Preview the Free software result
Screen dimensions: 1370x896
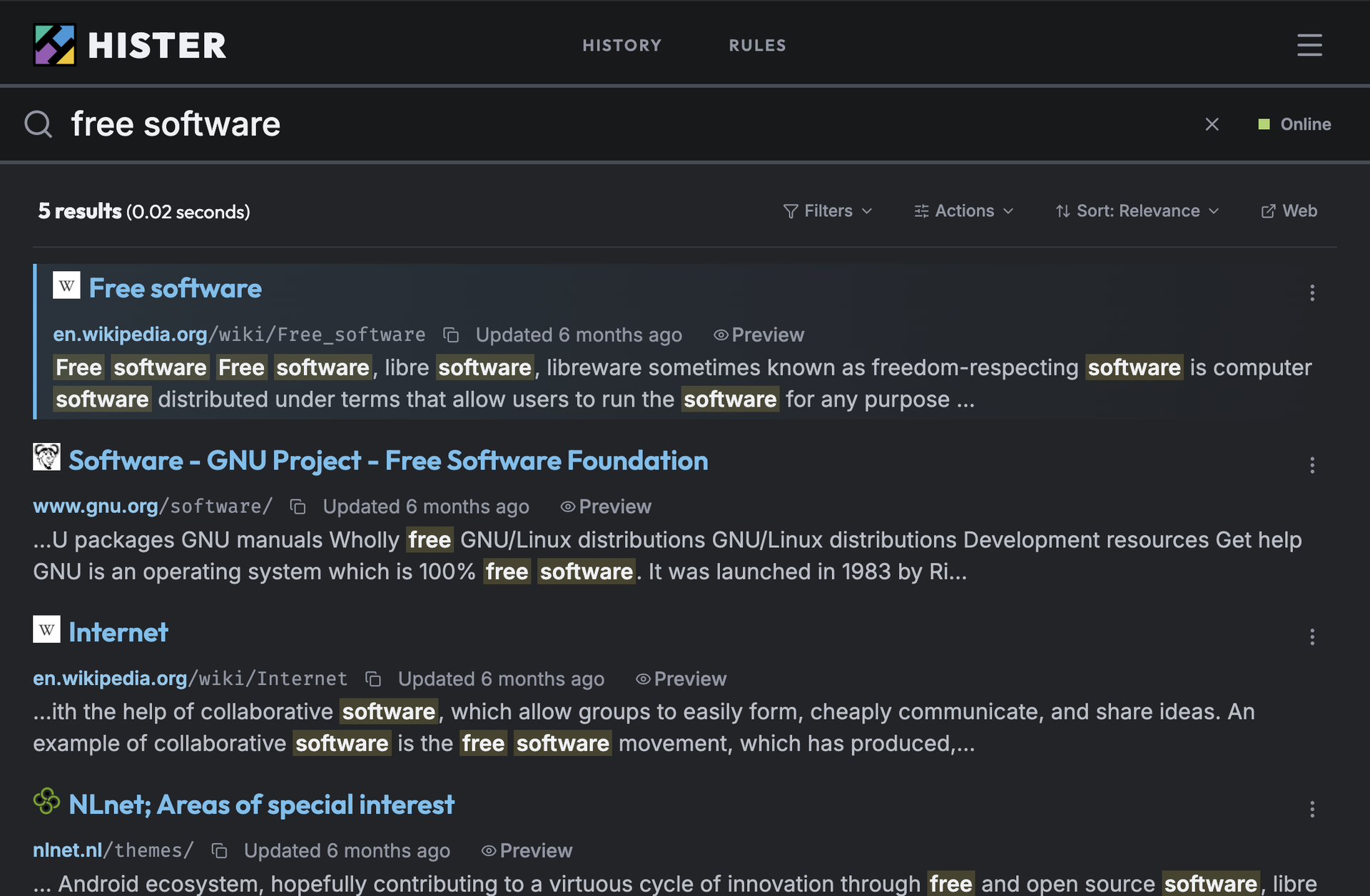pyautogui.click(x=758, y=335)
